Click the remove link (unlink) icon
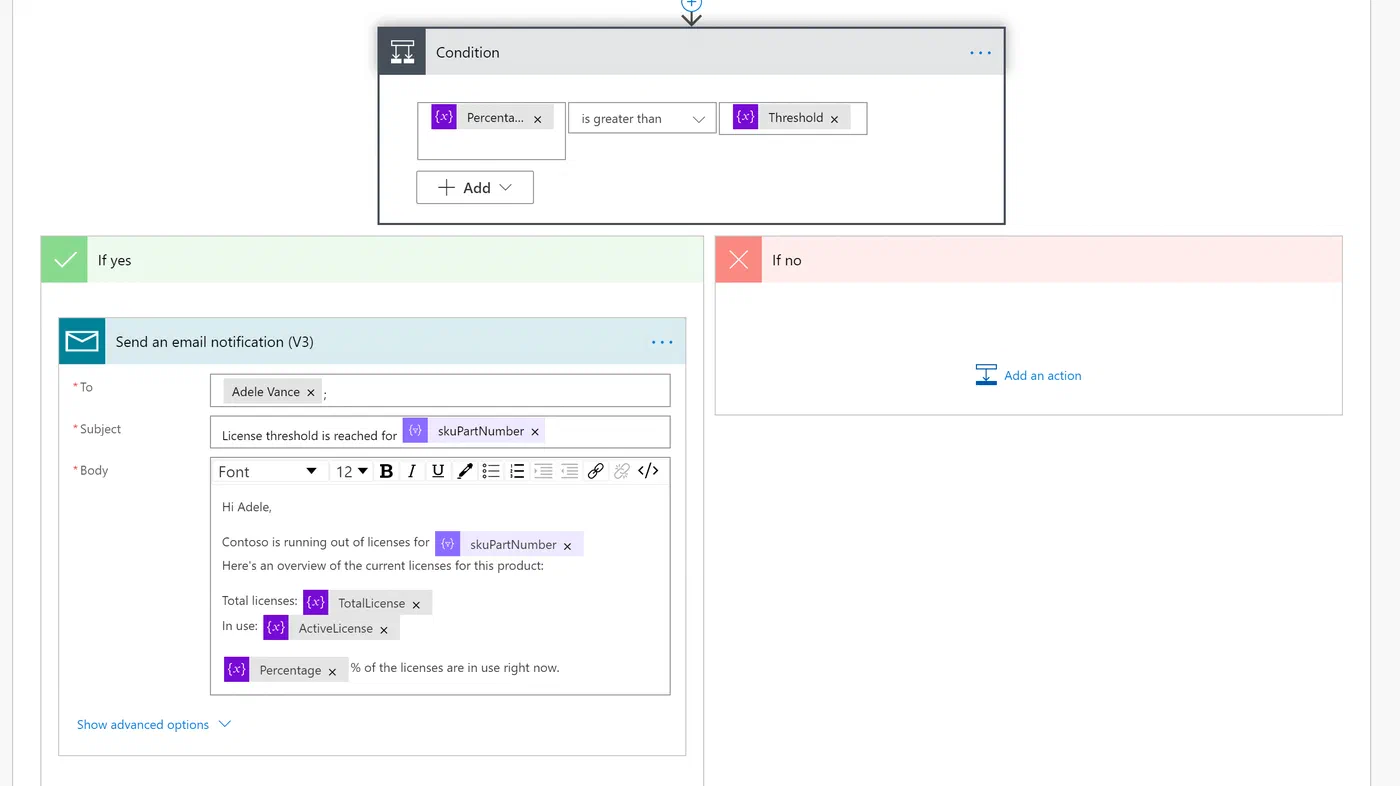The width and height of the screenshot is (1400, 786). pos(621,472)
